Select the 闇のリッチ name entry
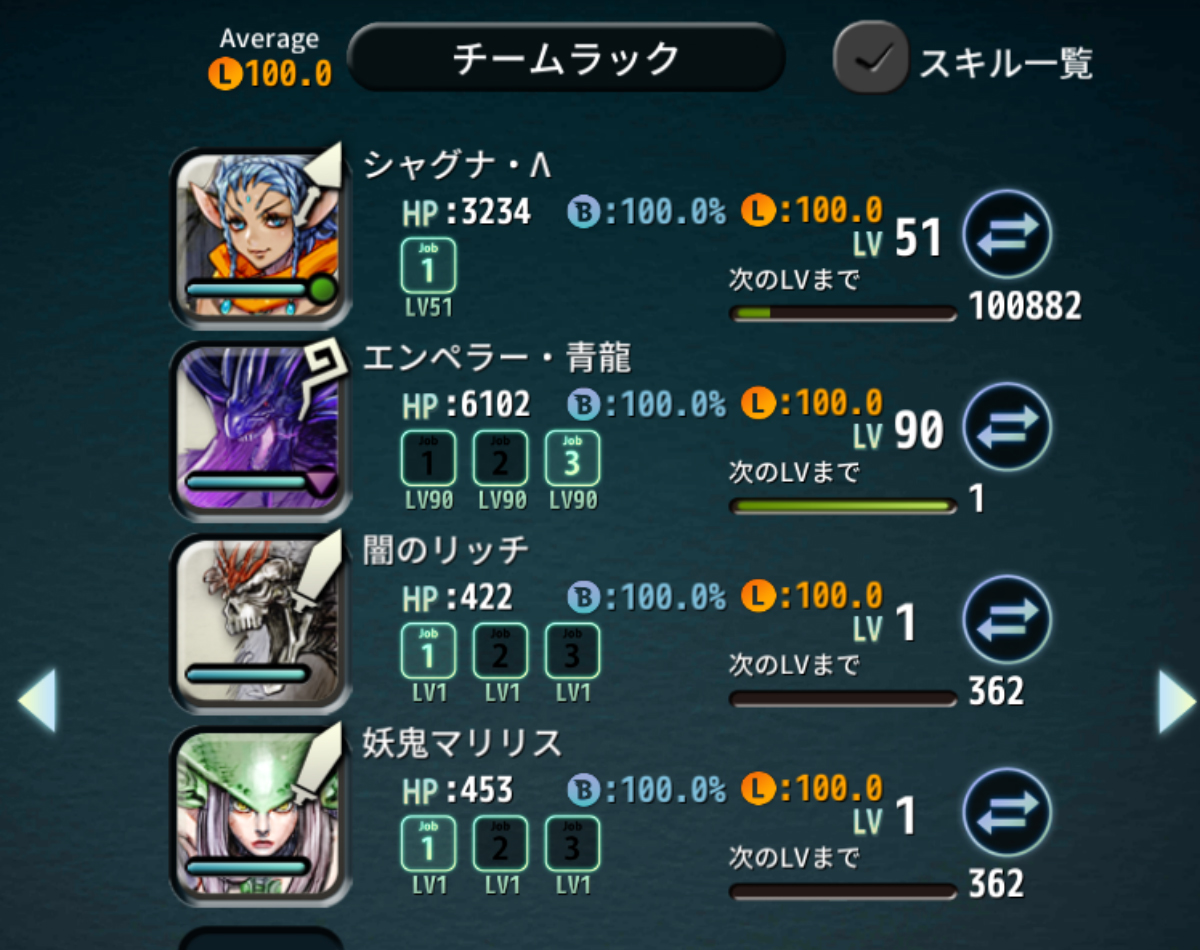1200x950 pixels. (x=446, y=550)
